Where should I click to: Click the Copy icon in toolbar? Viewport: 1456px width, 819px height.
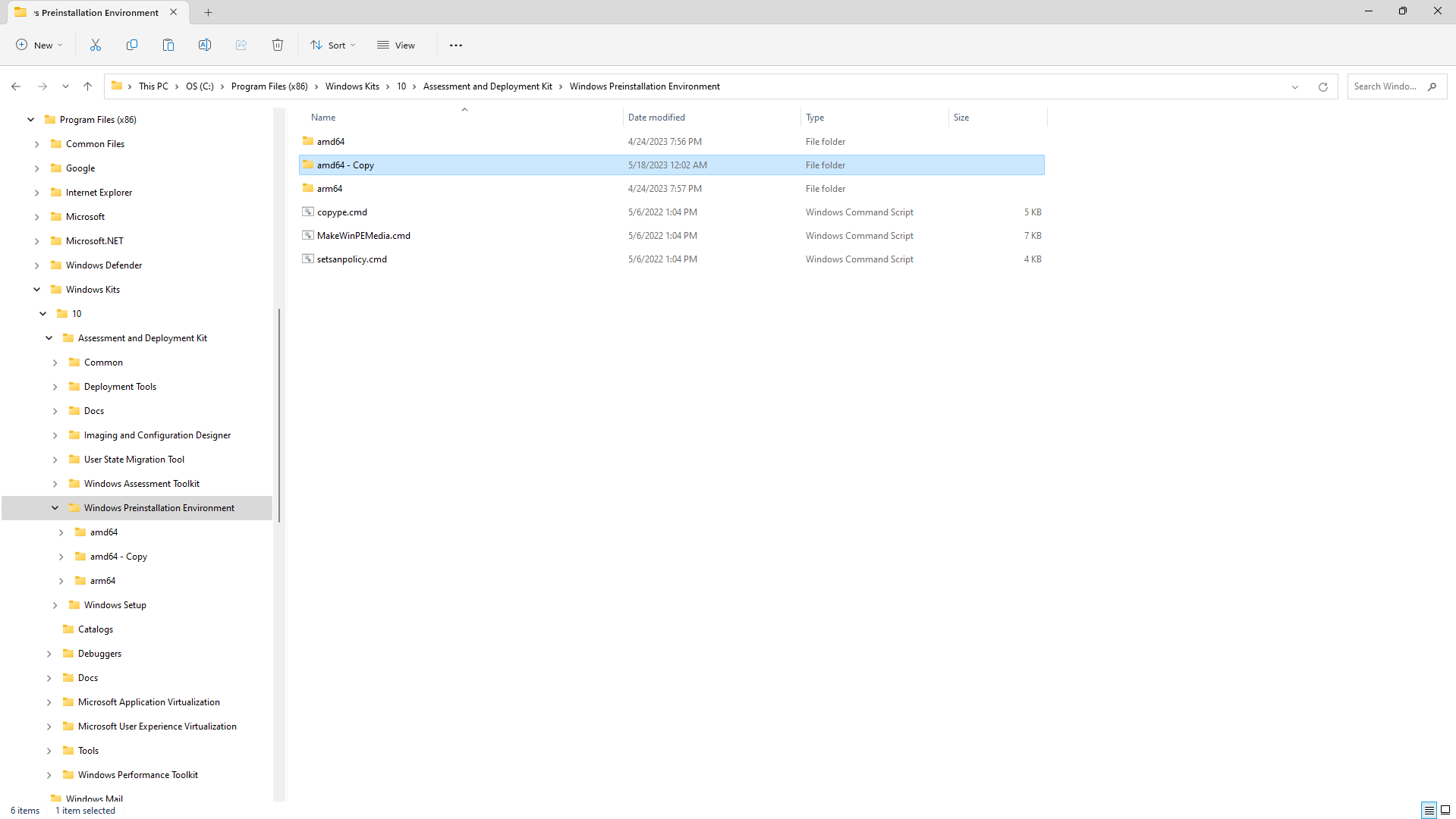[x=132, y=45]
